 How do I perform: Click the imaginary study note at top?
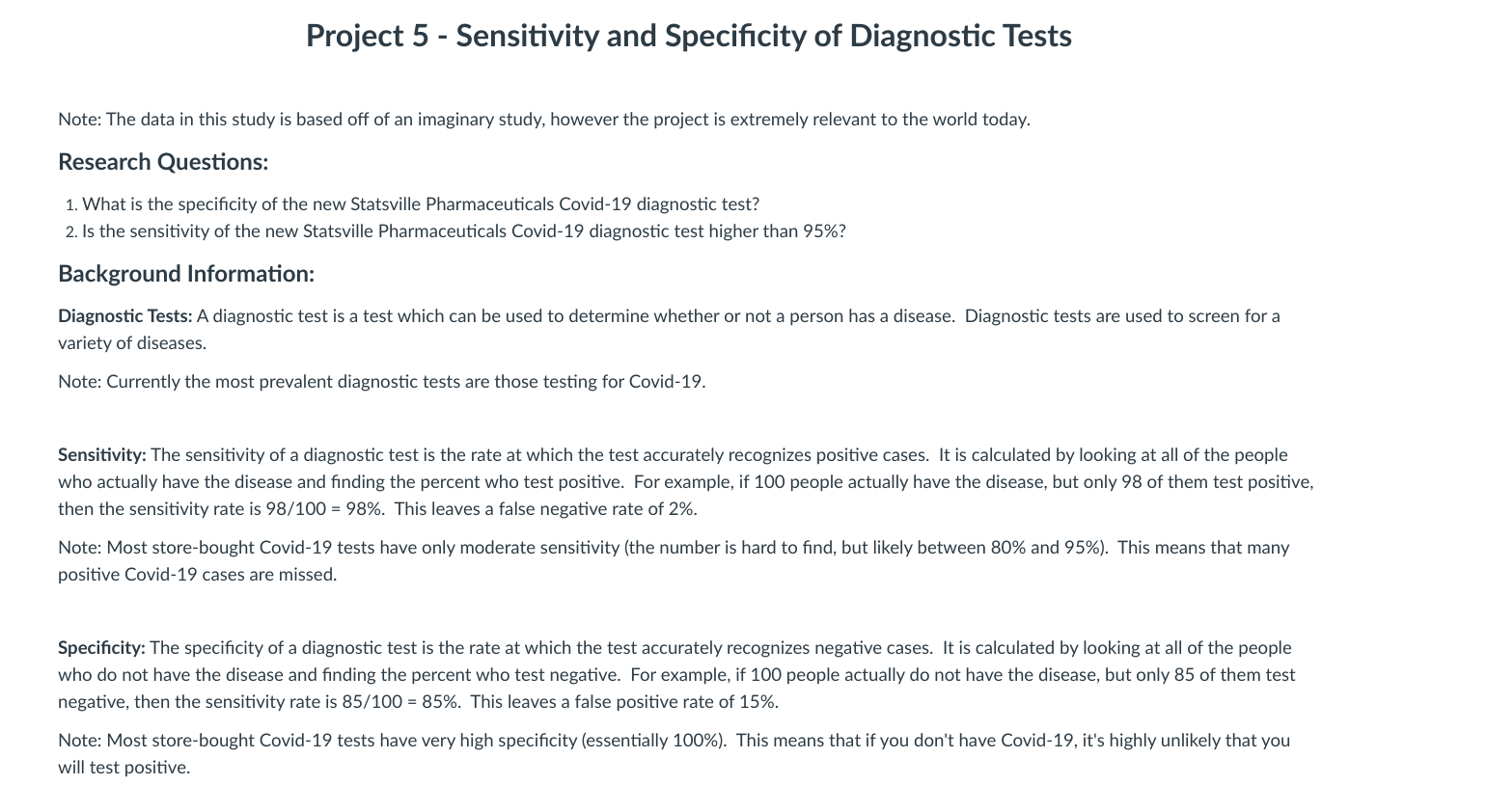coord(544,120)
